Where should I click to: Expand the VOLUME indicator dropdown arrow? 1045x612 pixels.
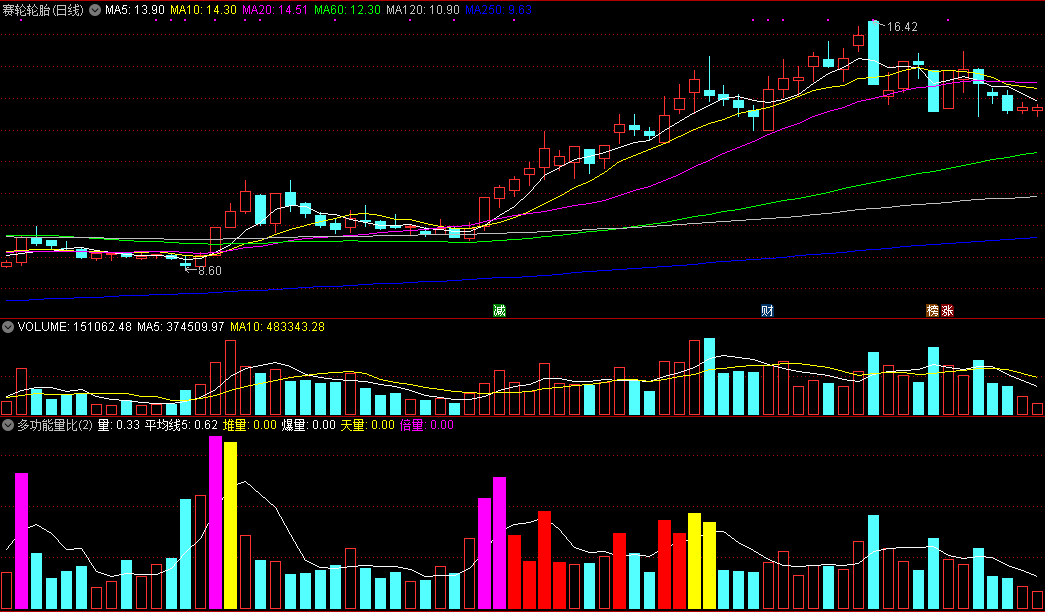8,327
